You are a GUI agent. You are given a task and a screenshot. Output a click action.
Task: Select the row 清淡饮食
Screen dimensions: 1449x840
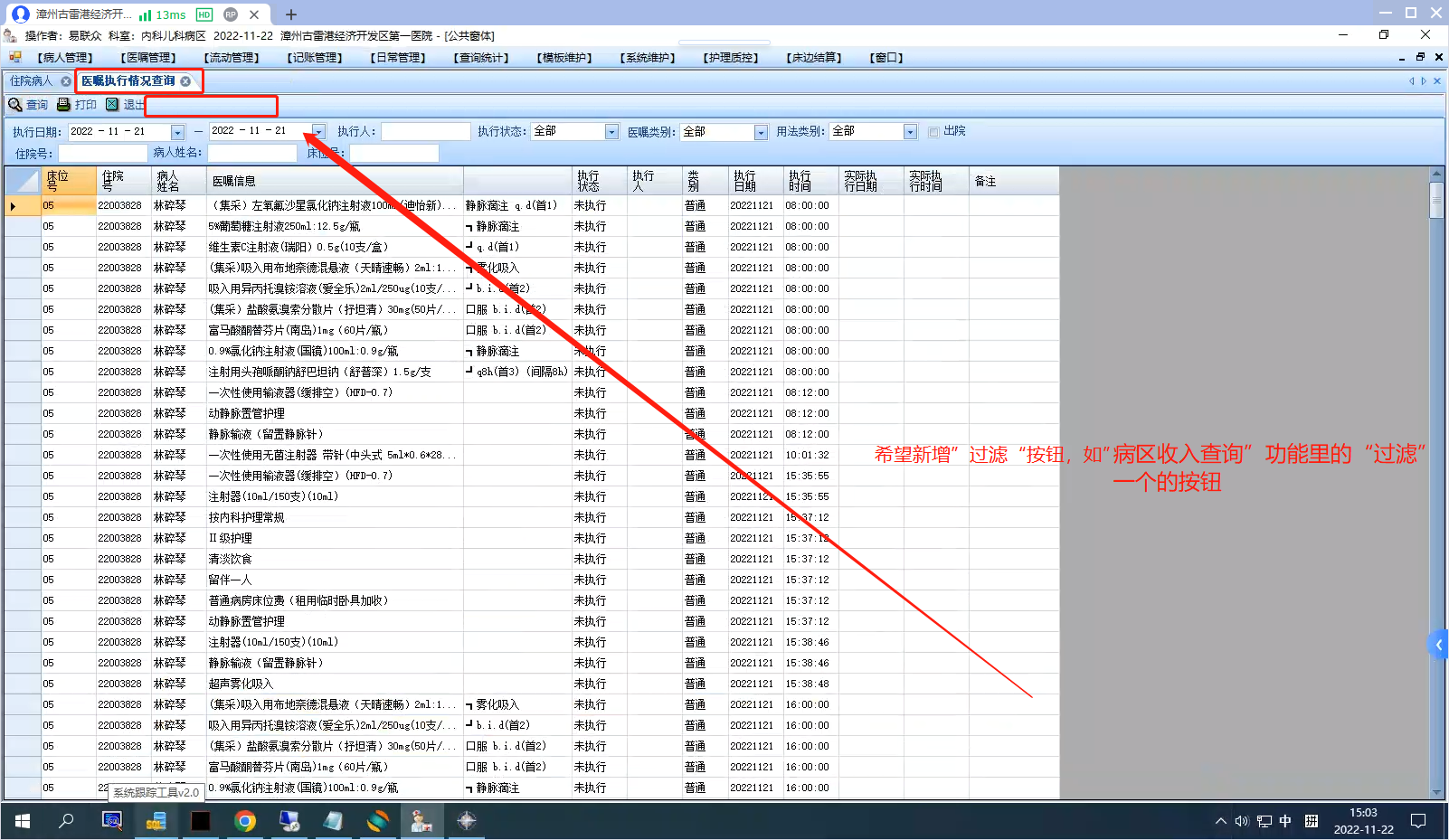click(x=532, y=559)
